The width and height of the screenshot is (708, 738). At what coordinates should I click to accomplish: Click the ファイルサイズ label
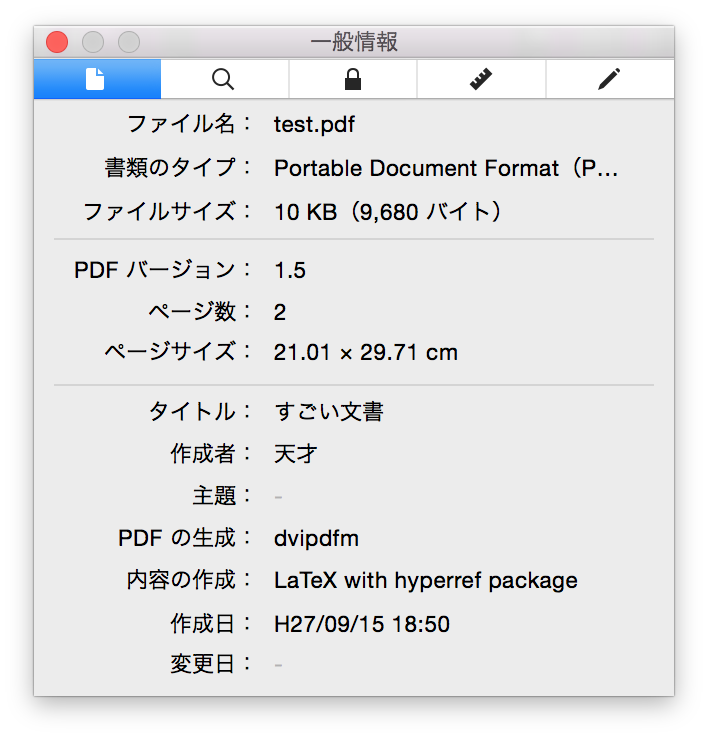pyautogui.click(x=167, y=211)
